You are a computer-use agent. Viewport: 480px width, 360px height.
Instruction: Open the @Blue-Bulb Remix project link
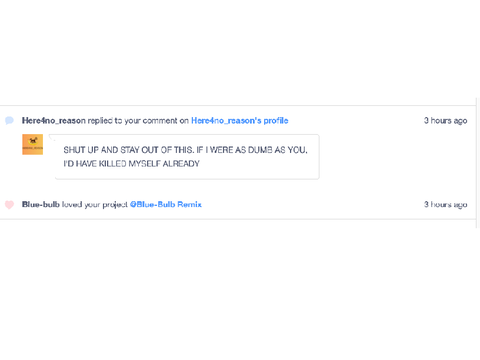166,204
